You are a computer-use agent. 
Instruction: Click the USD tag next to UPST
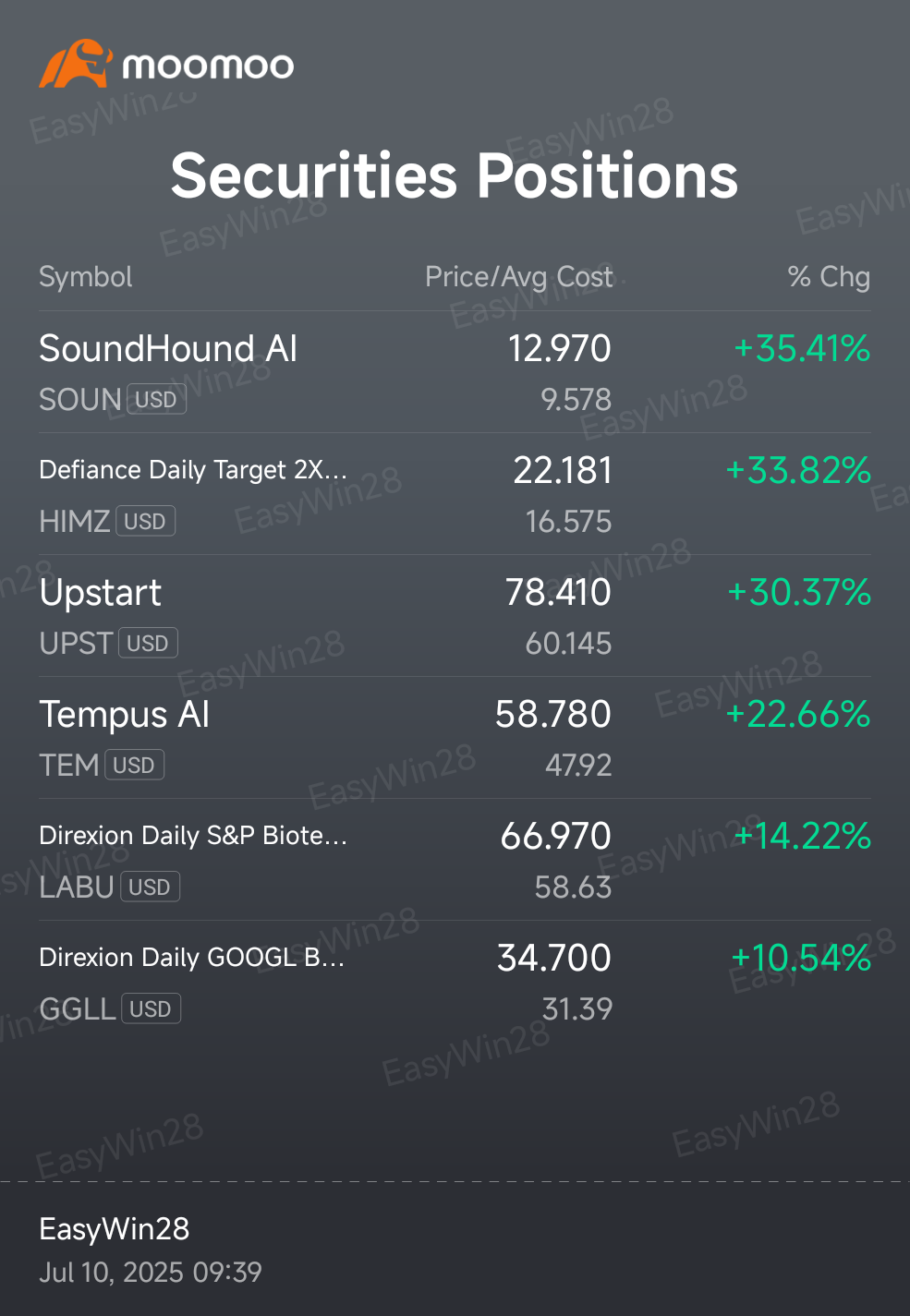148,643
